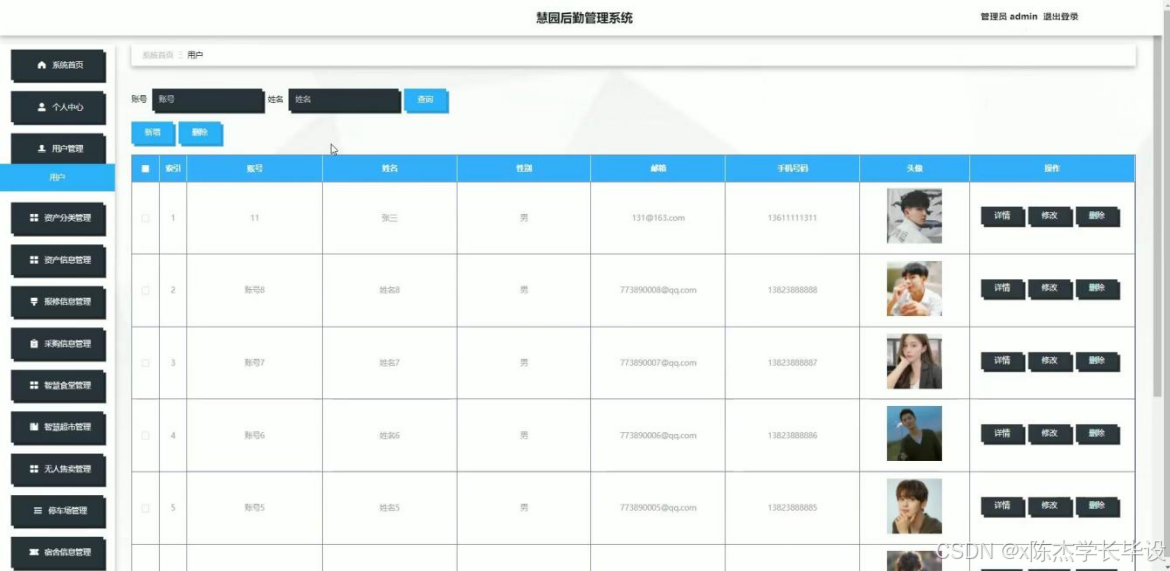Check the checkbox for row 账号6
This screenshot has width=1170, height=571.
146,435
